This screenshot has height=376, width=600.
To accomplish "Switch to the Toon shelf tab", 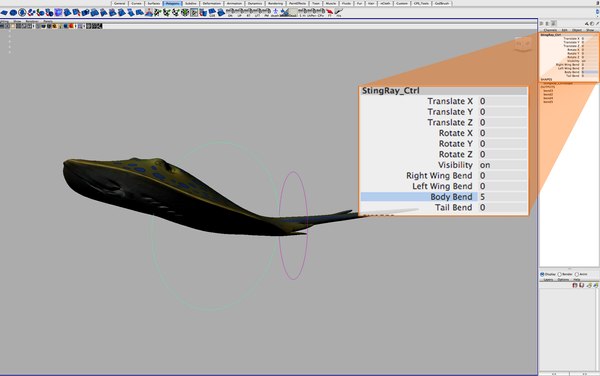I will pos(316,3).
